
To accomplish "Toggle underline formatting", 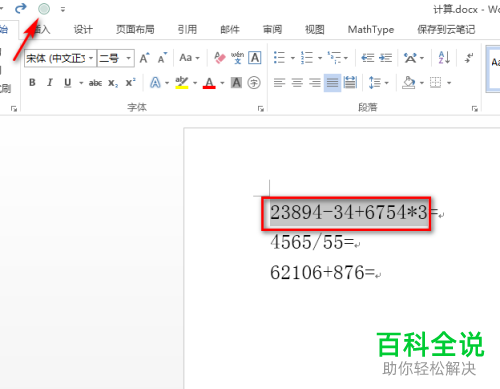I will [68, 82].
